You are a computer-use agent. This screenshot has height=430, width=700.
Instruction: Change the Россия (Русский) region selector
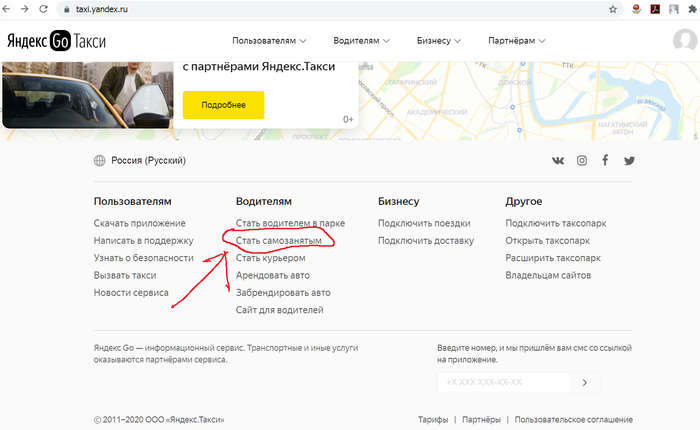click(139, 161)
